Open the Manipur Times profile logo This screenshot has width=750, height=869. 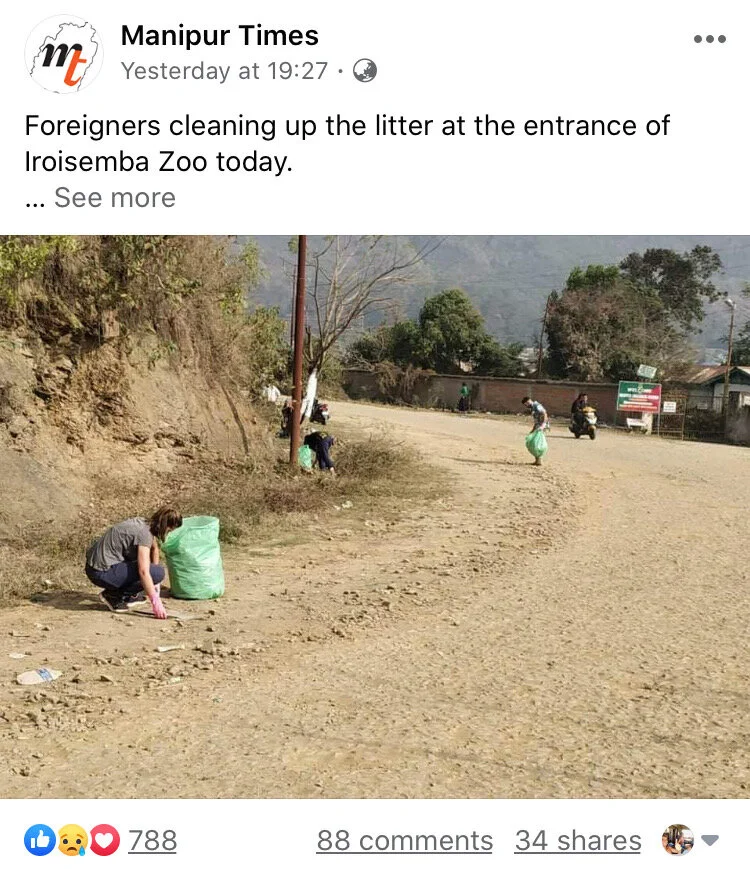pos(63,54)
